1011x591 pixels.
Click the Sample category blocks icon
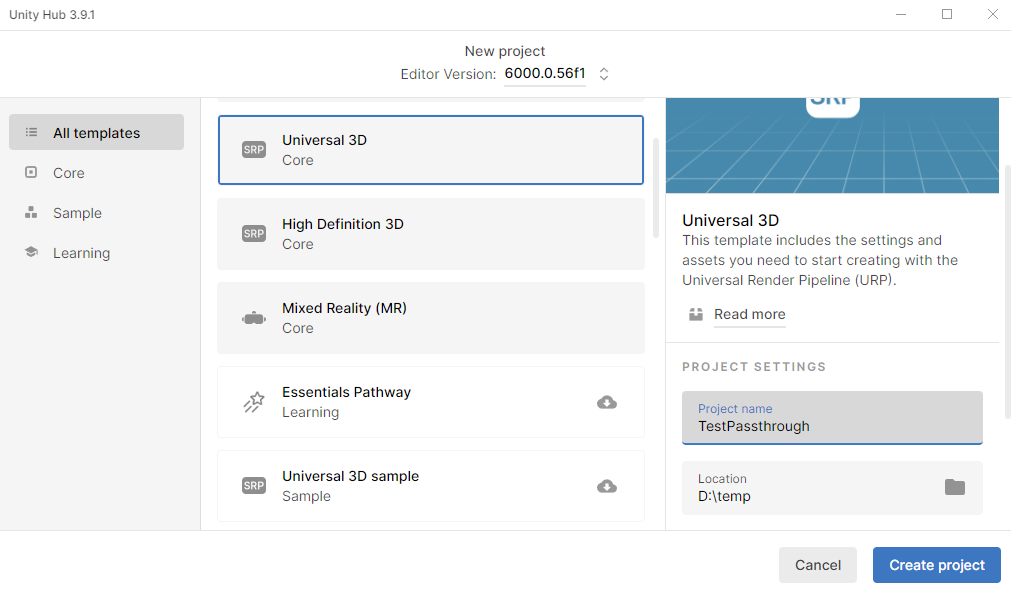point(31,212)
